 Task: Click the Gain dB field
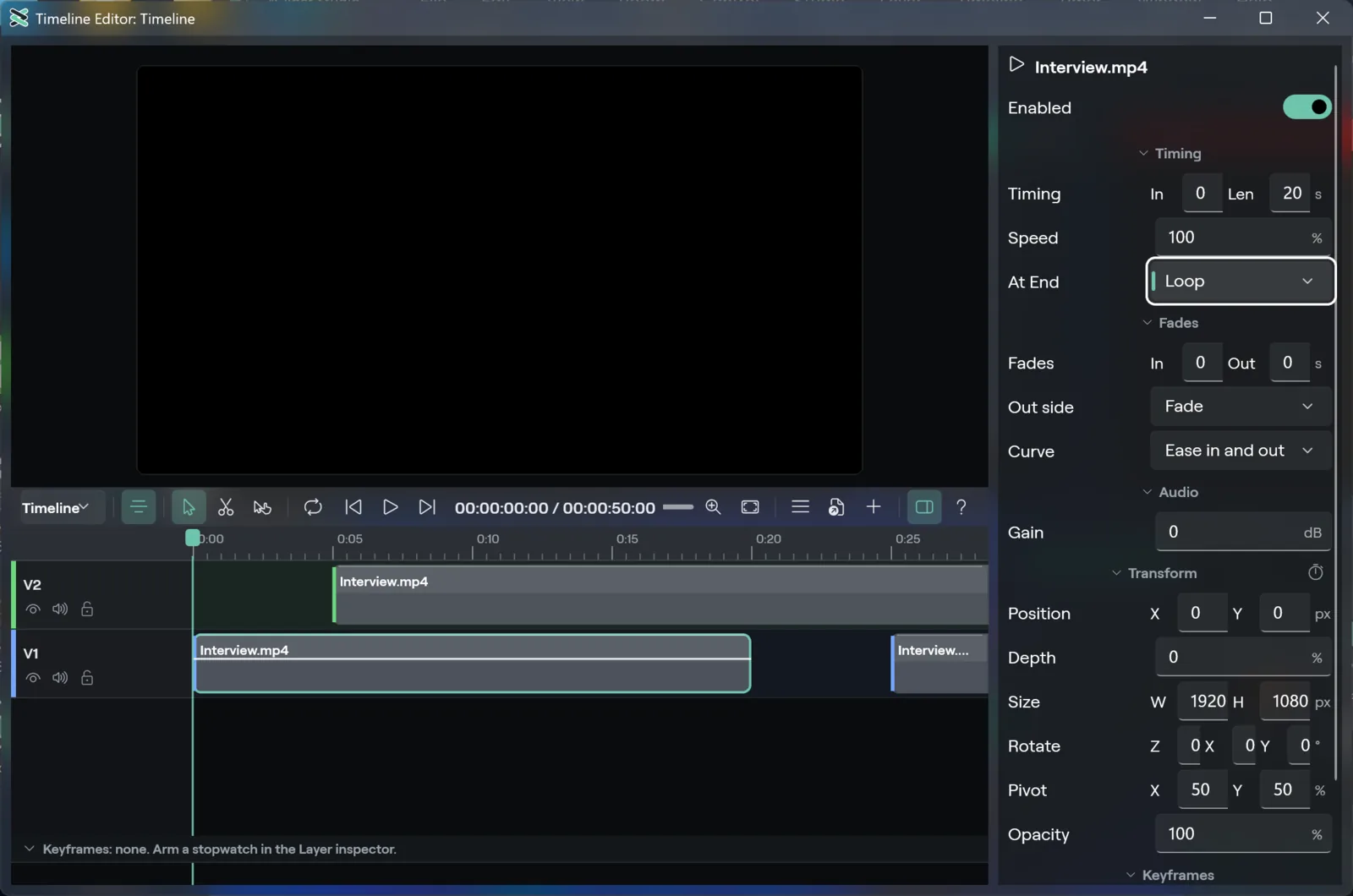coord(1243,533)
